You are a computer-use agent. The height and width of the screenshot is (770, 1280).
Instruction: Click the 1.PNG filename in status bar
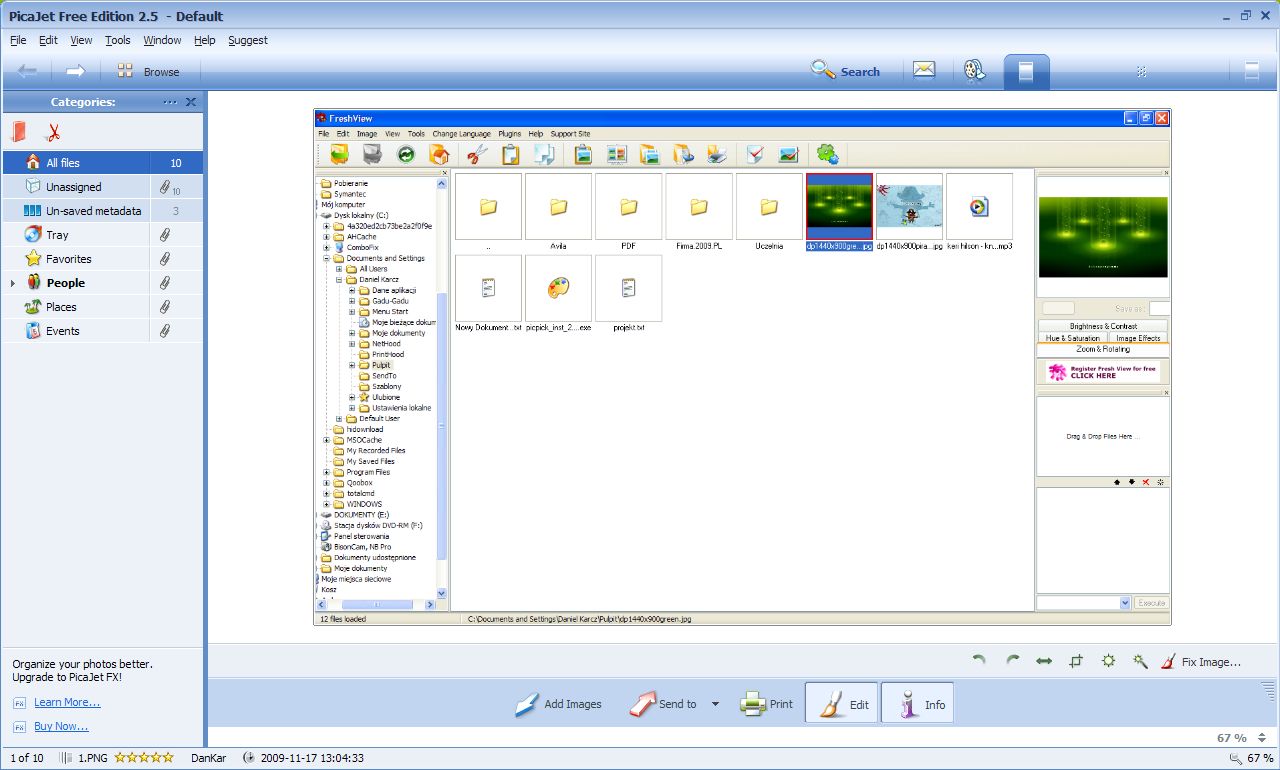point(93,758)
